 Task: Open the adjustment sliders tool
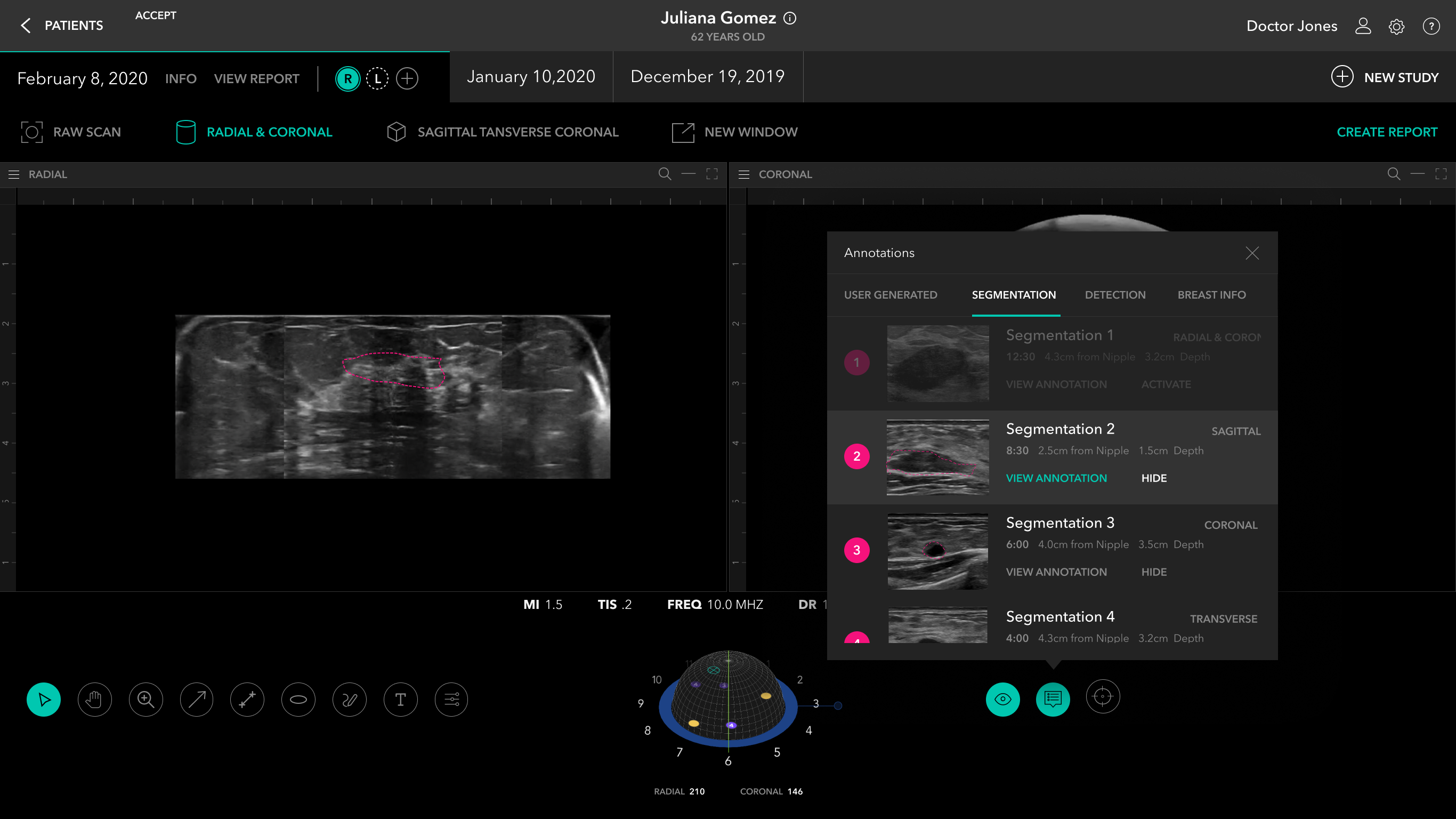(x=451, y=700)
